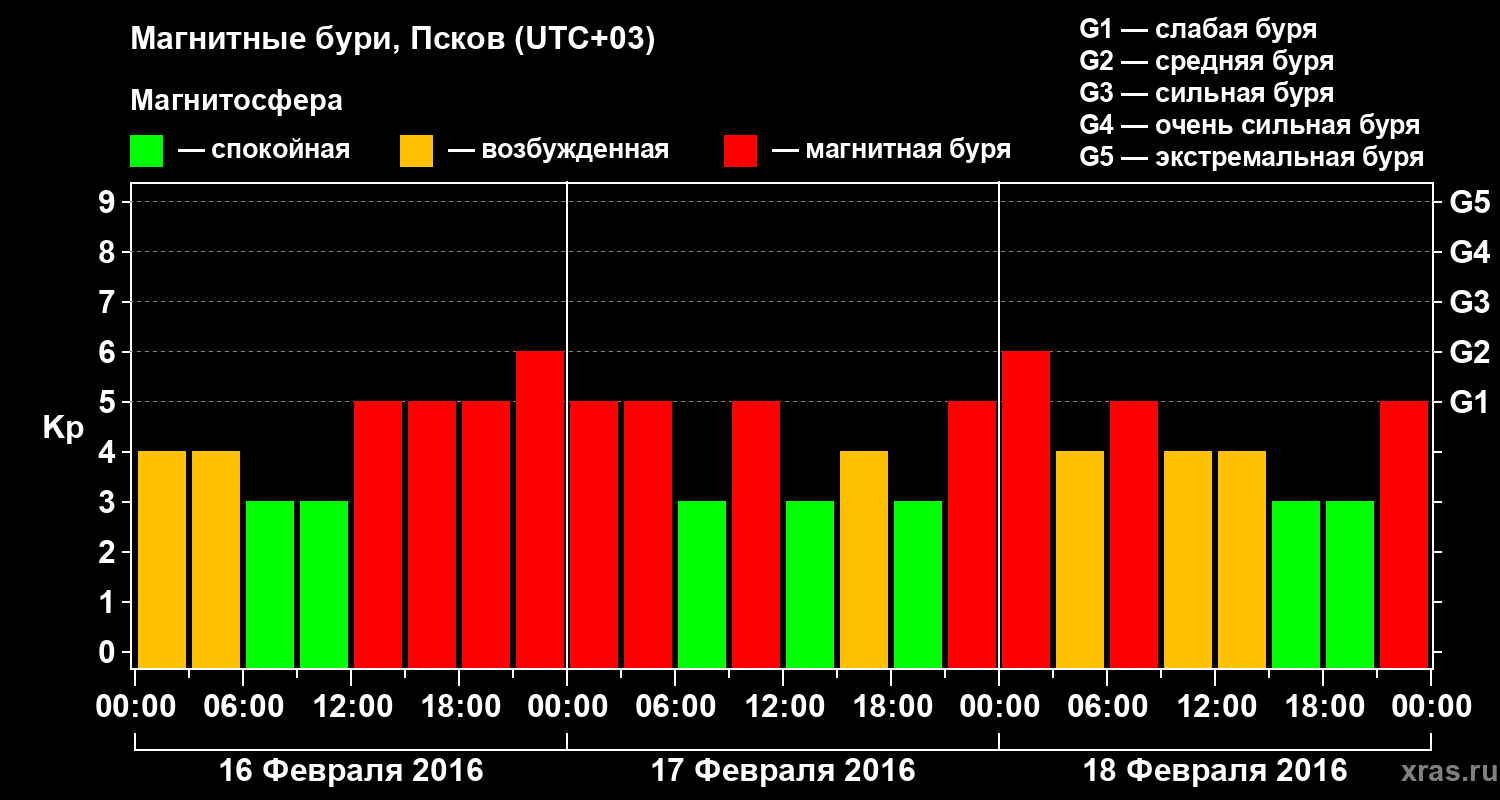Select the Kp 6 bar on 16 Февраля
1500x800 pixels.
[x=540, y=509]
